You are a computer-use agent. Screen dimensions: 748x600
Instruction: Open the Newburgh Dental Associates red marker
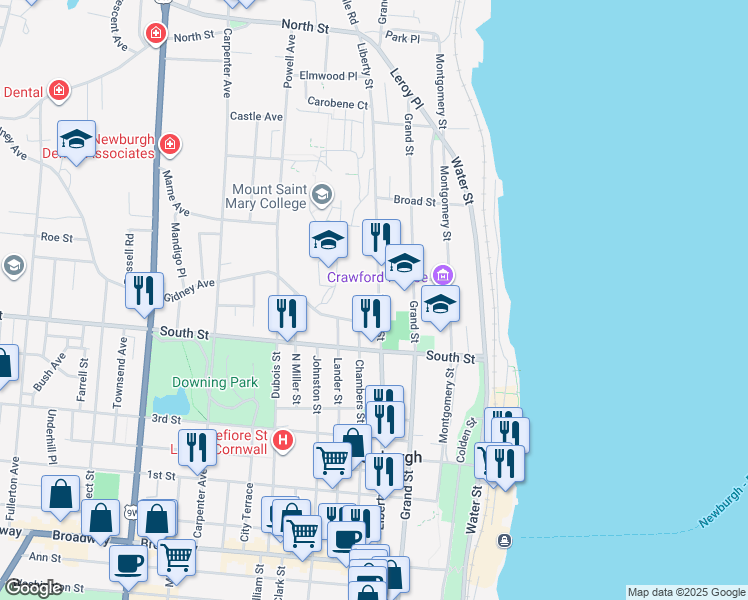170,145
